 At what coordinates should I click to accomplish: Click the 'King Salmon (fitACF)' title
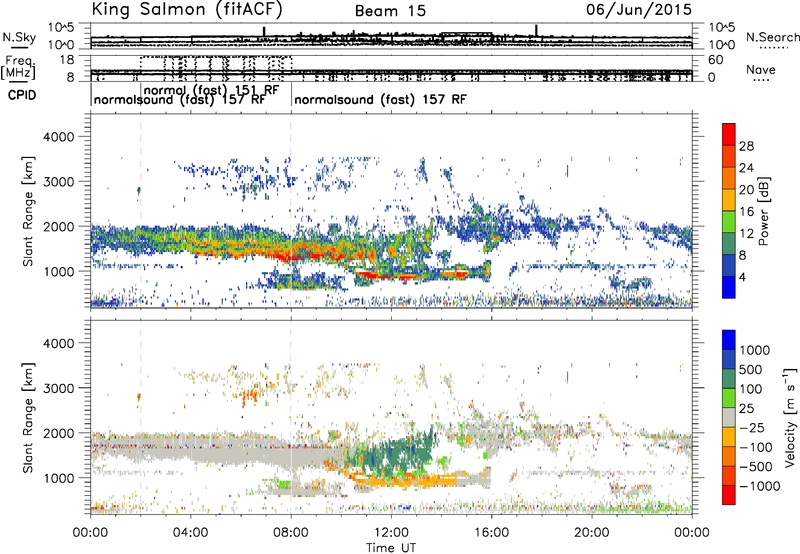pyautogui.click(x=187, y=9)
